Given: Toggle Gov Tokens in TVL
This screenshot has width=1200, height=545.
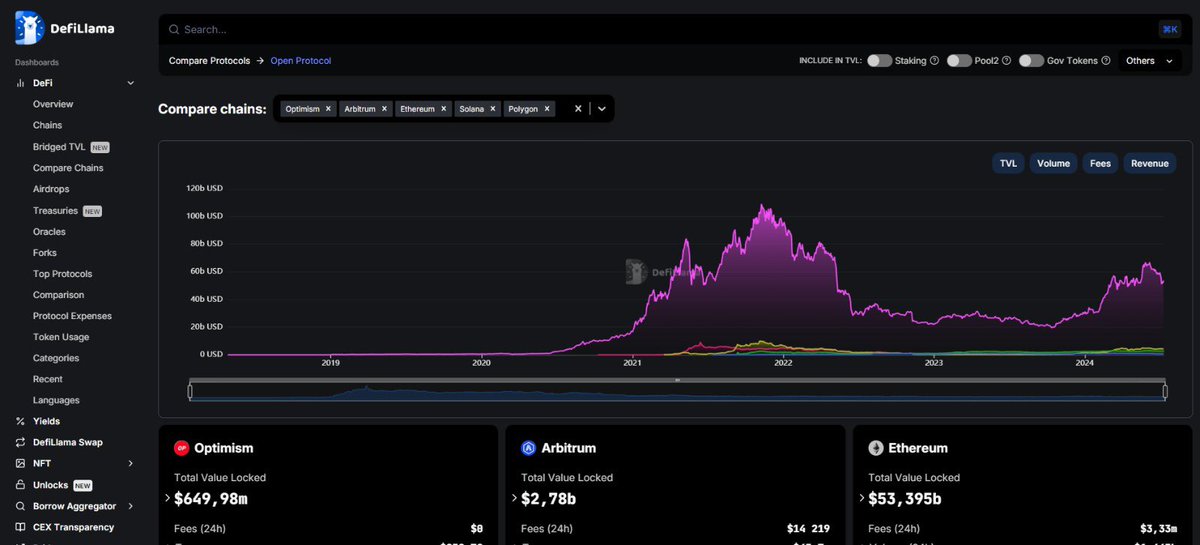Looking at the screenshot, I should [x=1031, y=61].
